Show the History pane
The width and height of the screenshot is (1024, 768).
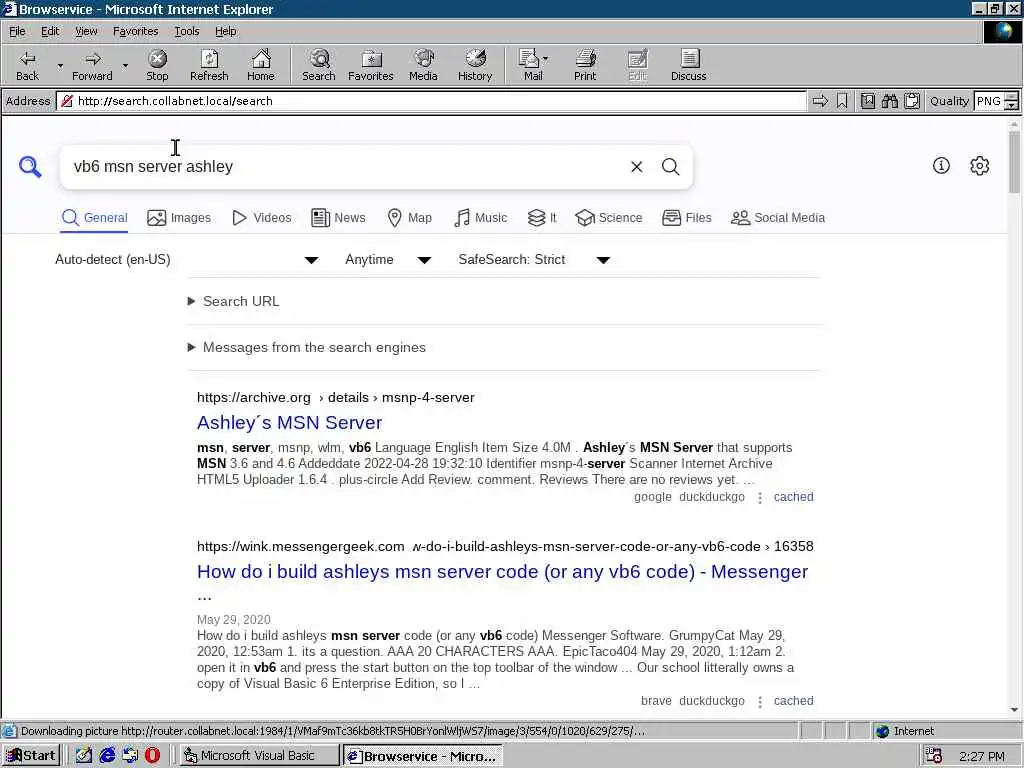pos(475,65)
